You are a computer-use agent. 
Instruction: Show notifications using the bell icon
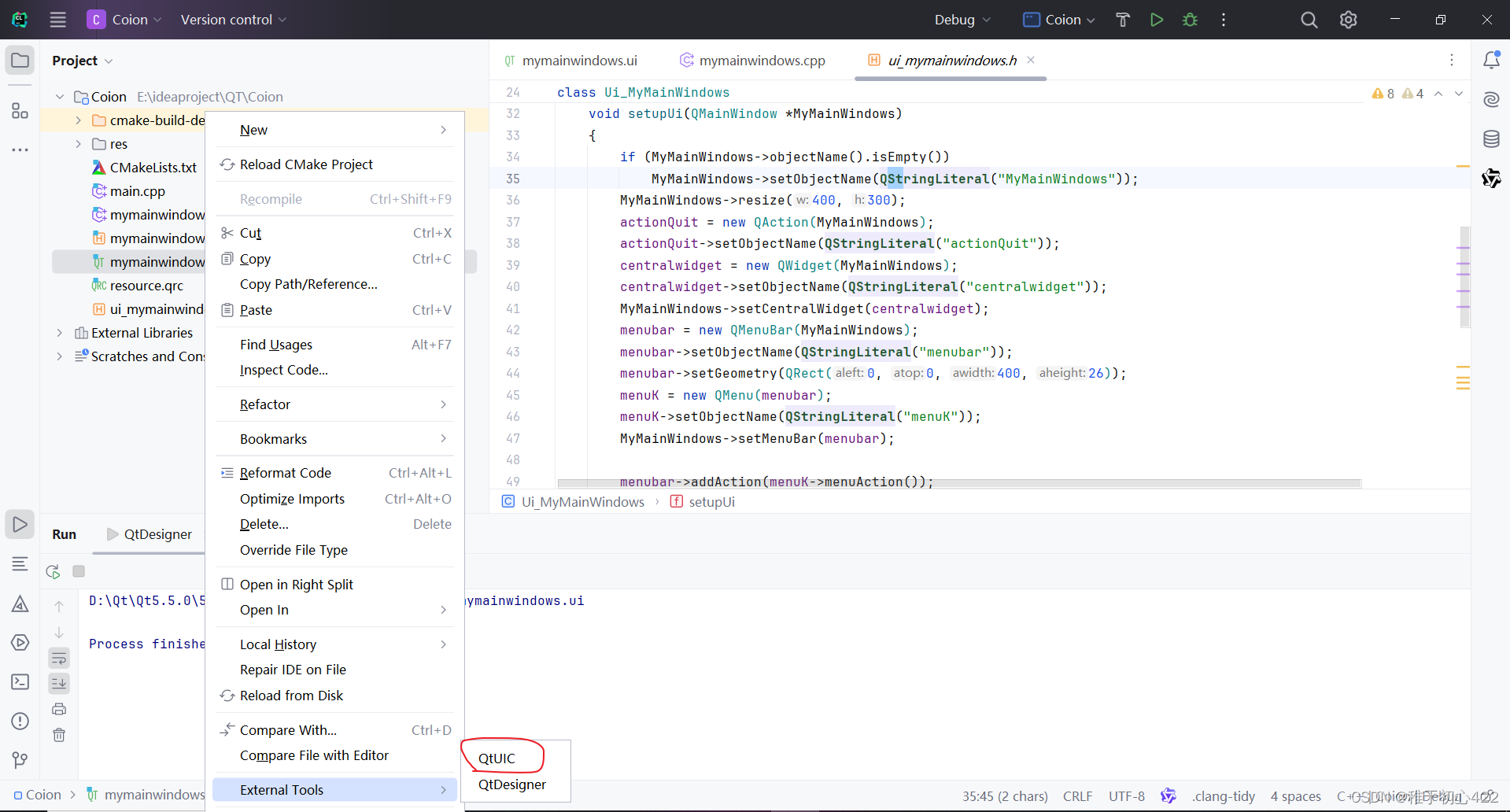(1492, 59)
